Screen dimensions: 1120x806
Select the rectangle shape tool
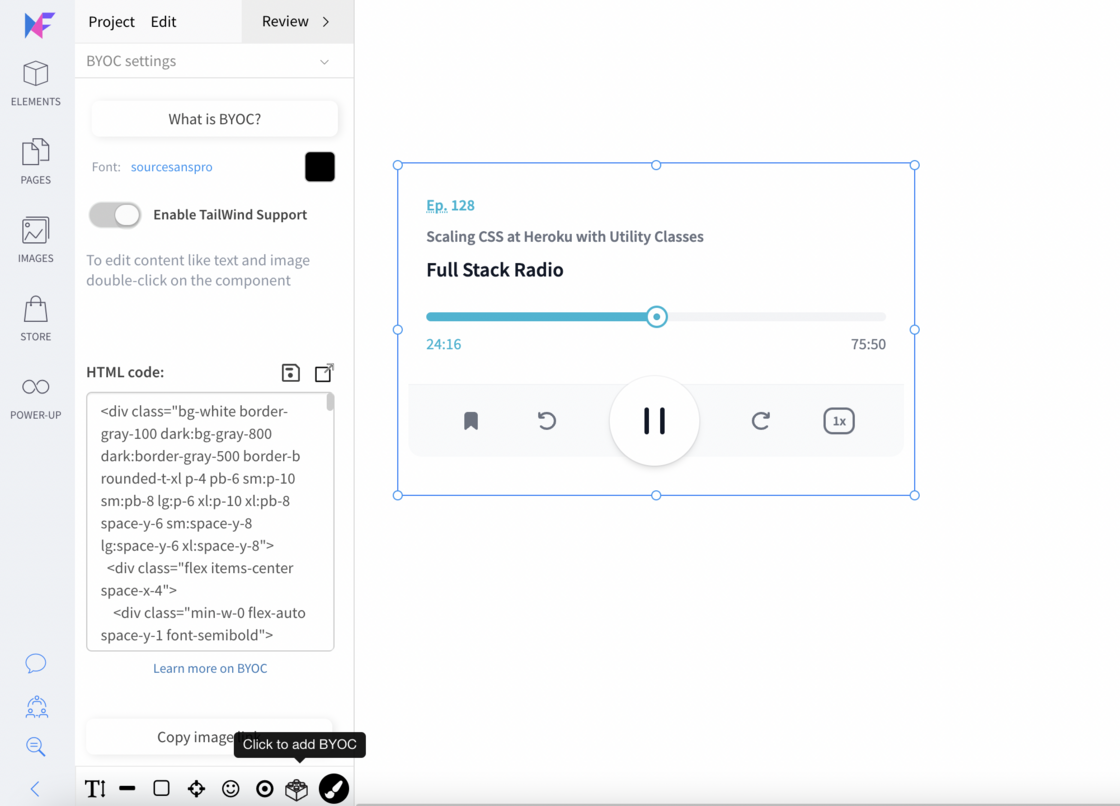click(162, 789)
